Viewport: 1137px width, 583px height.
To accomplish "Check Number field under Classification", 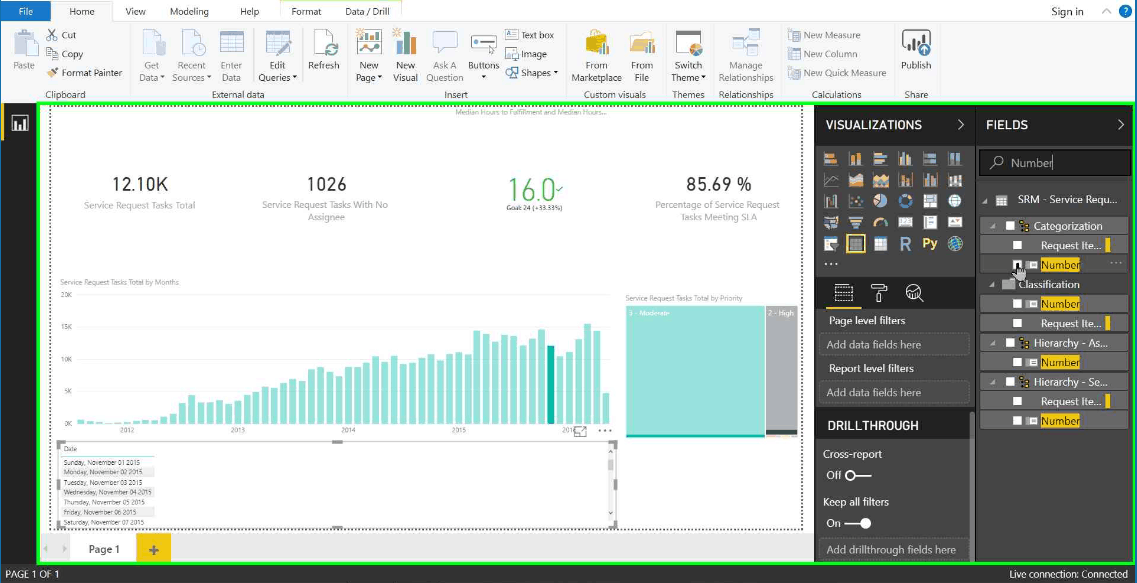I will click(x=1017, y=304).
